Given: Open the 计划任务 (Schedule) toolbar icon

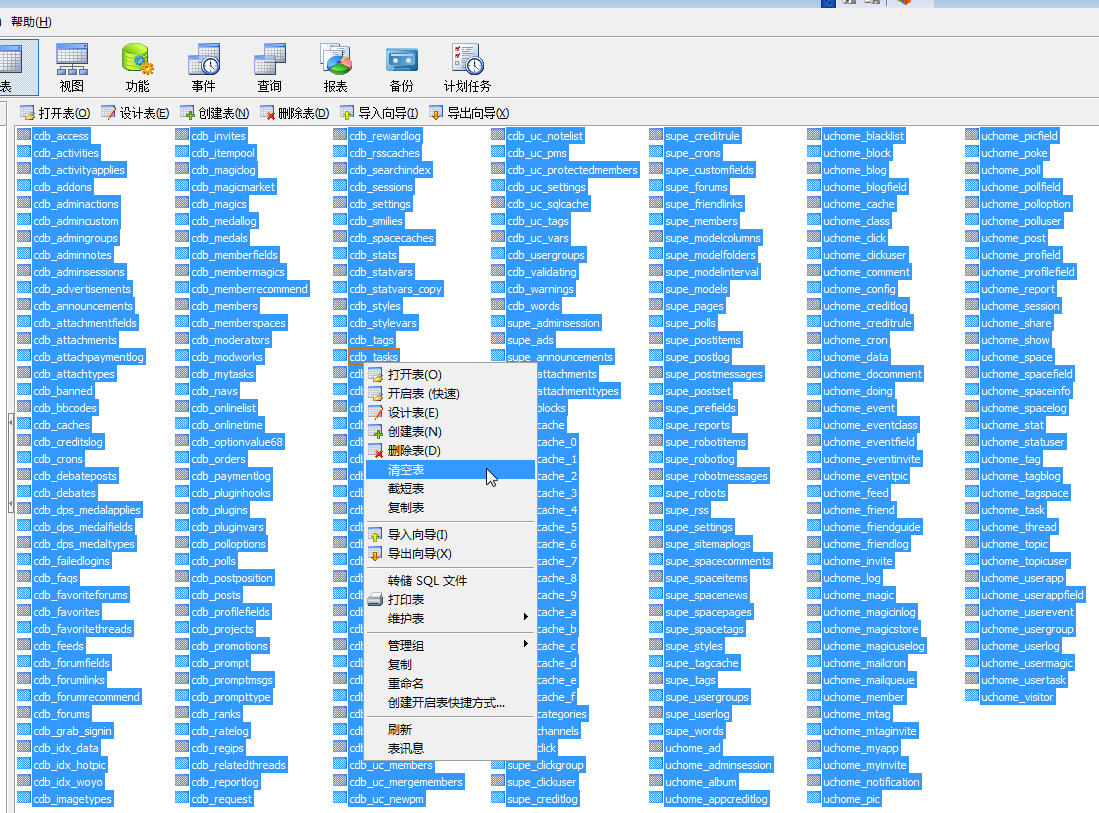Looking at the screenshot, I should pos(467,68).
